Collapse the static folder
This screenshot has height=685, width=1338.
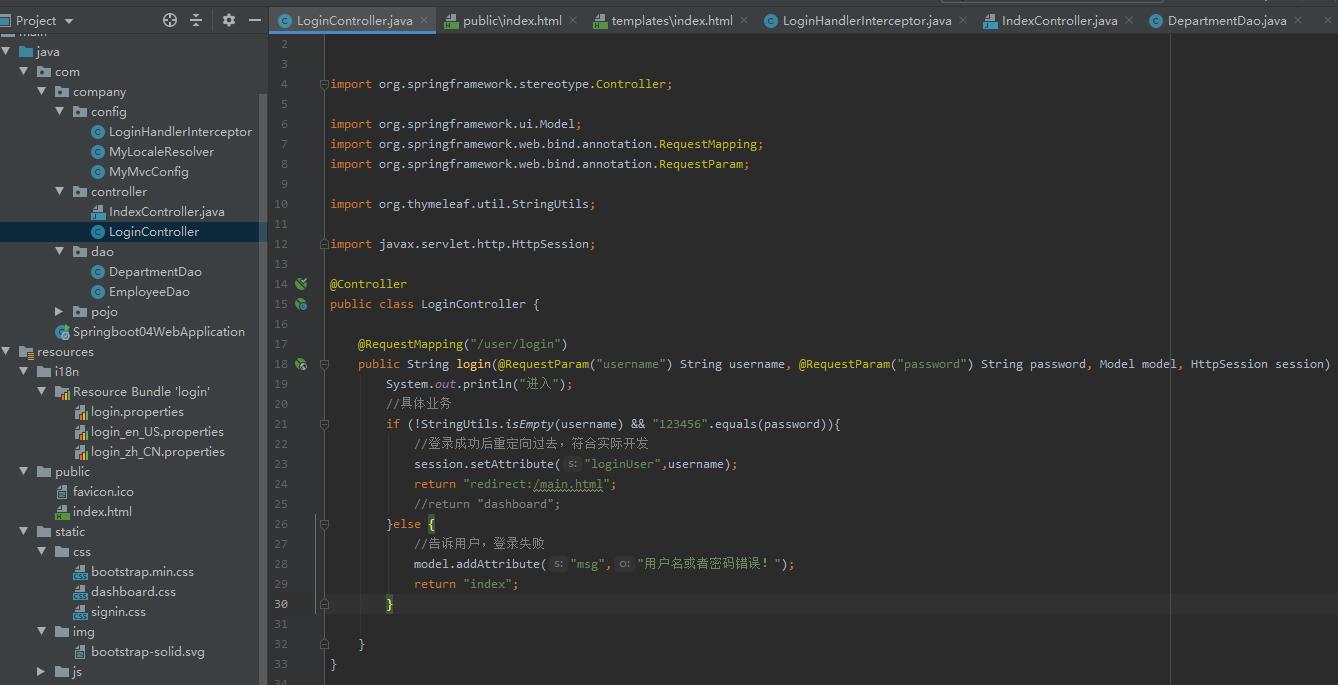[x=25, y=532]
